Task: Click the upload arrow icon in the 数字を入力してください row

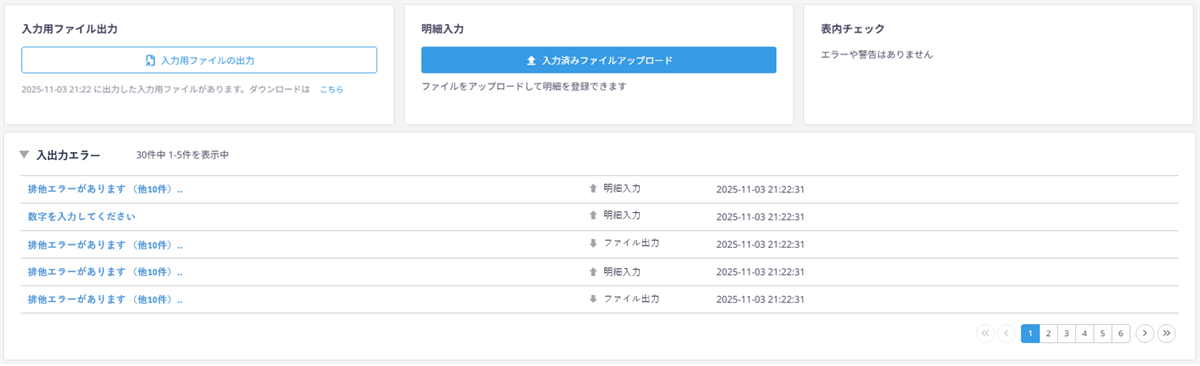Action: point(593,216)
